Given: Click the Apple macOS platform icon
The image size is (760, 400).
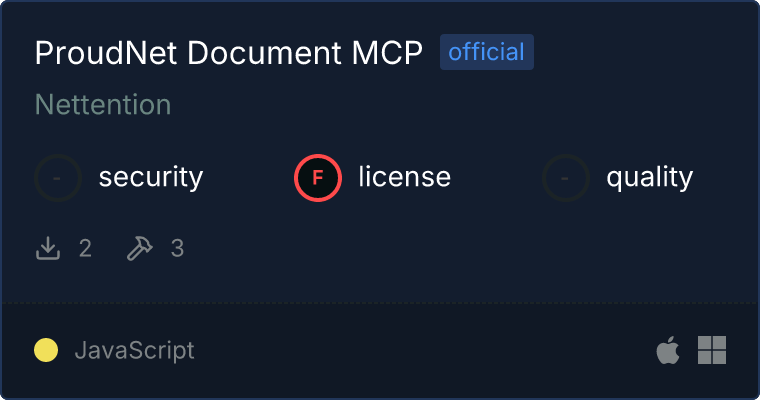Looking at the screenshot, I should pyautogui.click(x=668, y=350).
